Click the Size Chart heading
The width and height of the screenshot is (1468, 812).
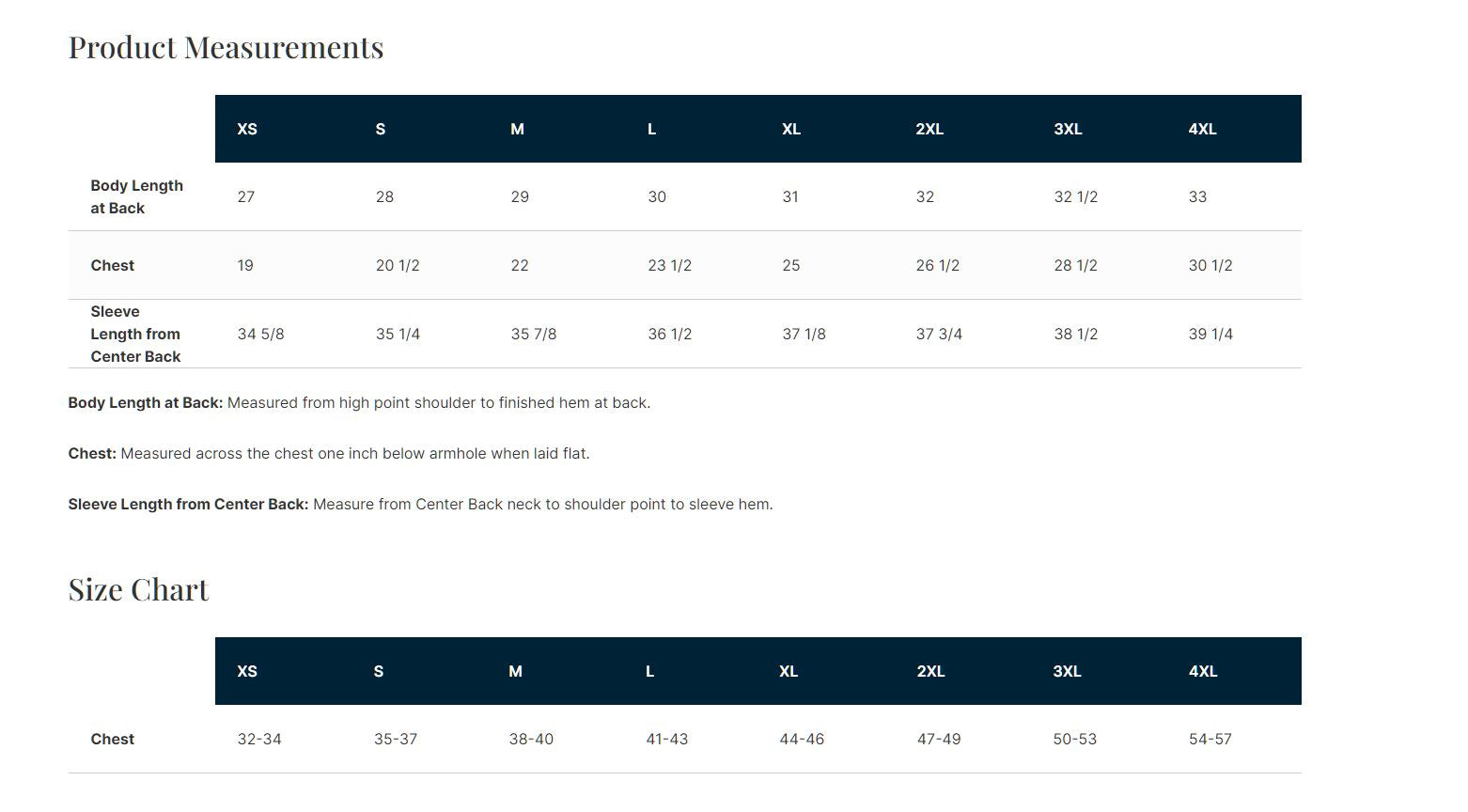tap(138, 589)
